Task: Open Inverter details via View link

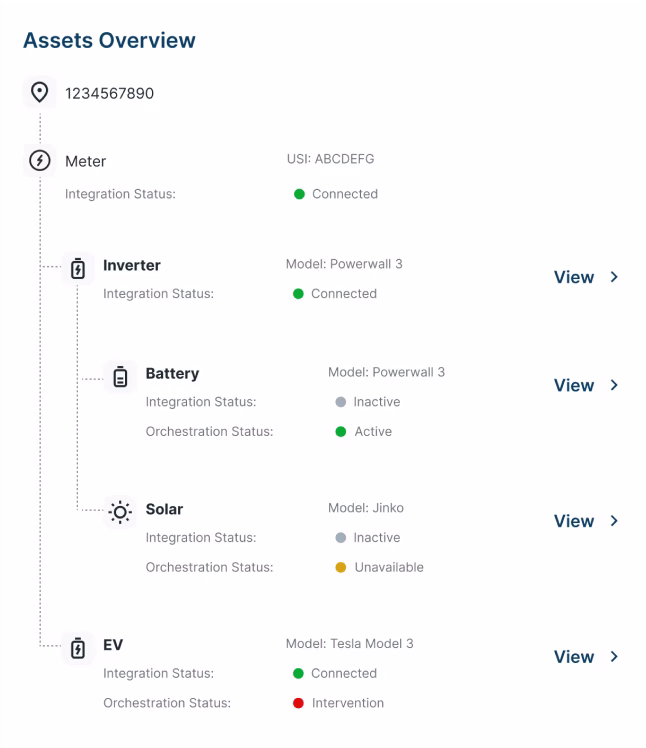Action: [x=574, y=277]
